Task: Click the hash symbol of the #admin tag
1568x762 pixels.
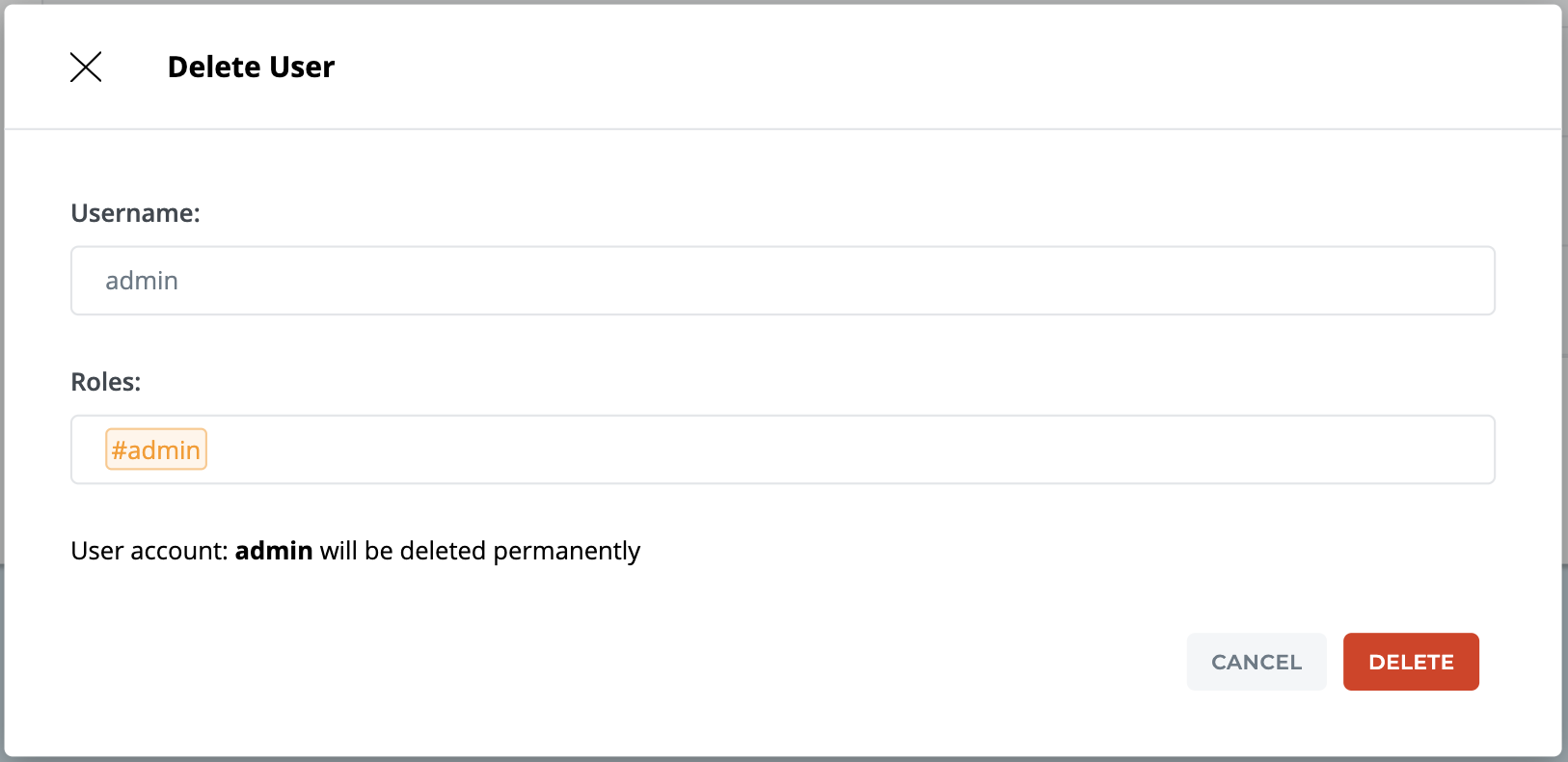Action: 119,450
